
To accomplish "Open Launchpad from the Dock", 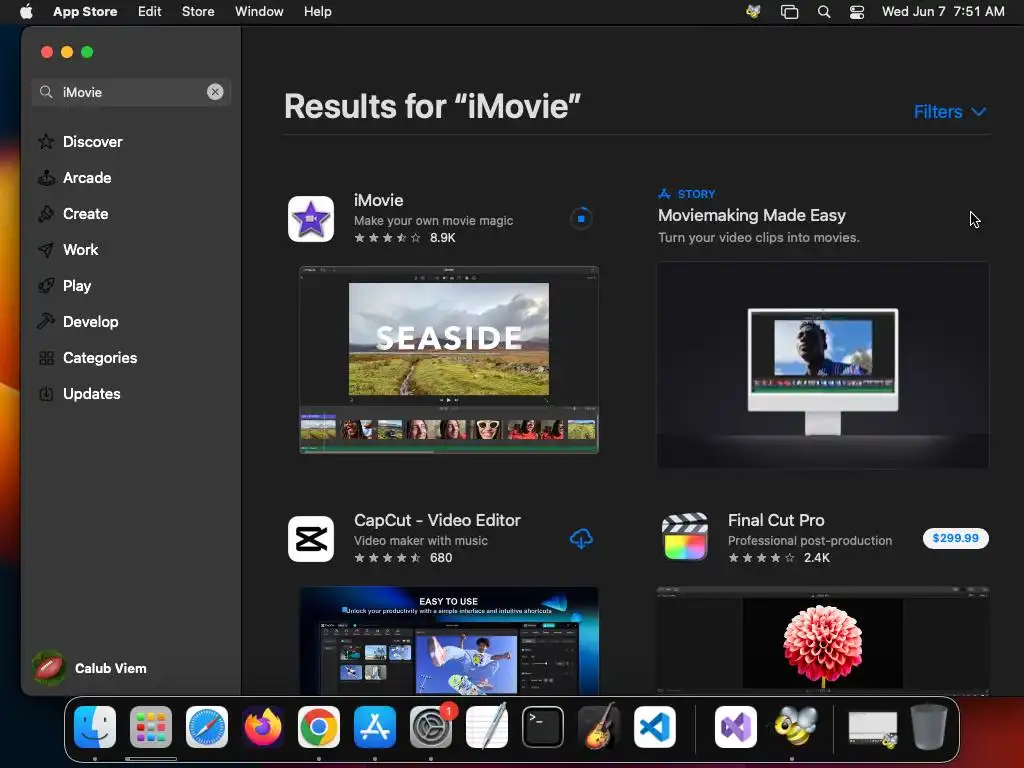I will (x=151, y=727).
